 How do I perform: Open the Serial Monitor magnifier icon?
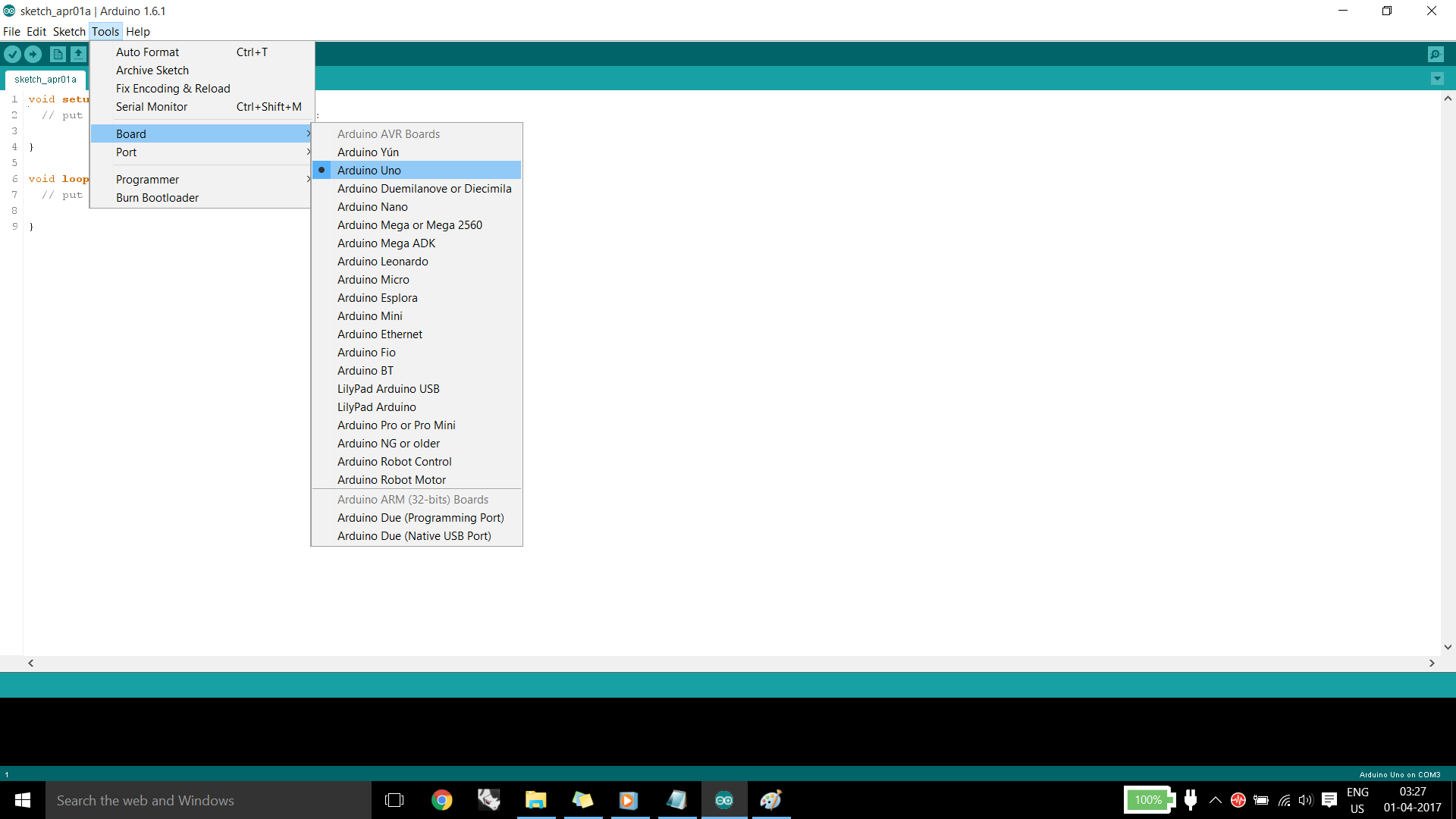pyautogui.click(x=1436, y=54)
